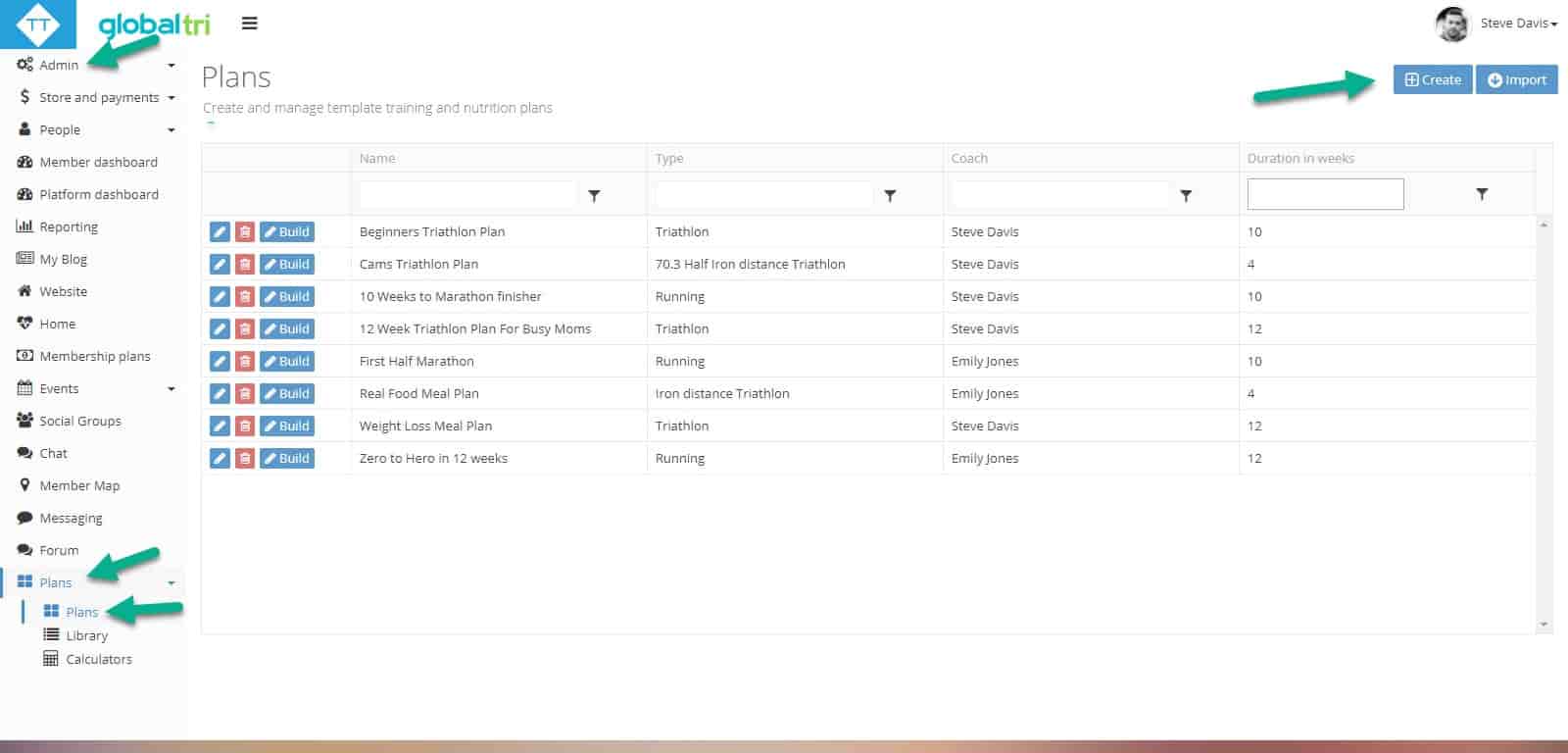Sort by Name column header
1568x753 pixels.
[377, 158]
